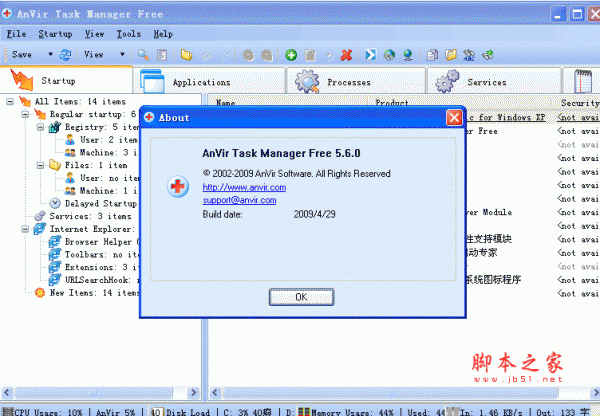Click the green arrows icon at toolbar end
This screenshot has width=600, height=416.
pos(488,55)
